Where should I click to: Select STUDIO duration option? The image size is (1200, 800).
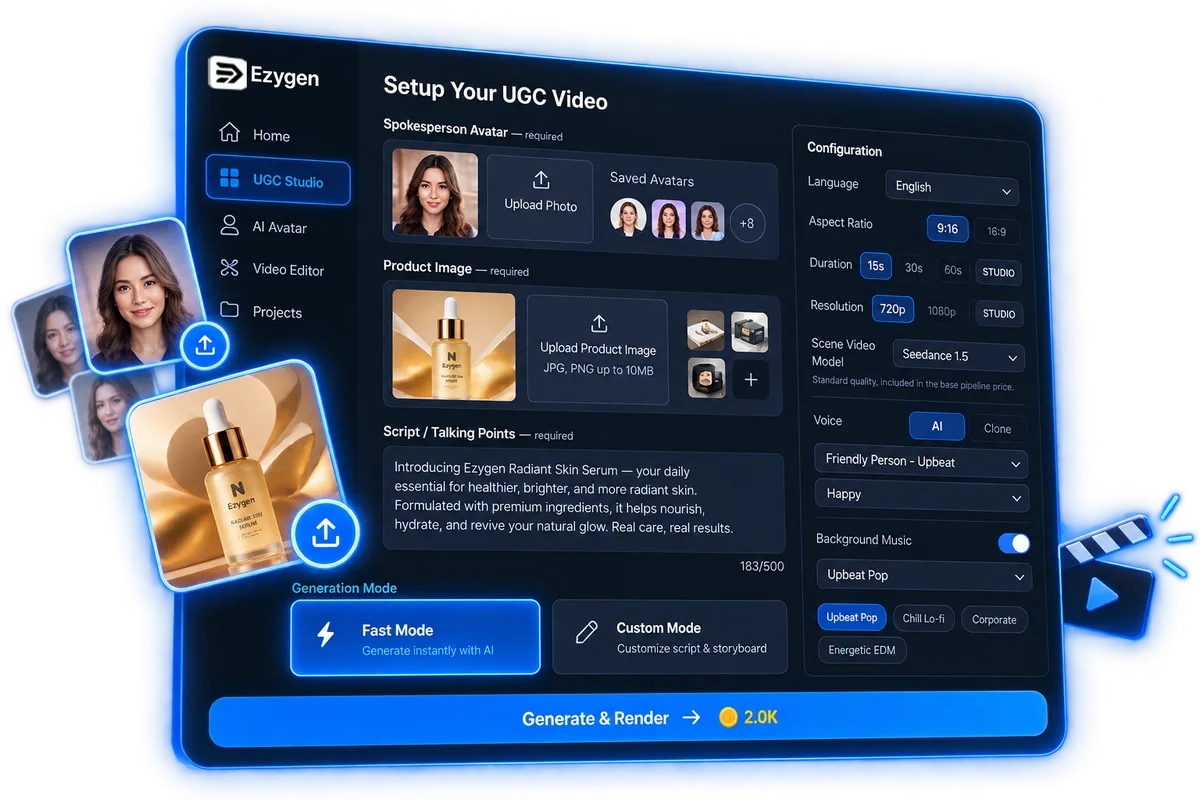click(998, 272)
